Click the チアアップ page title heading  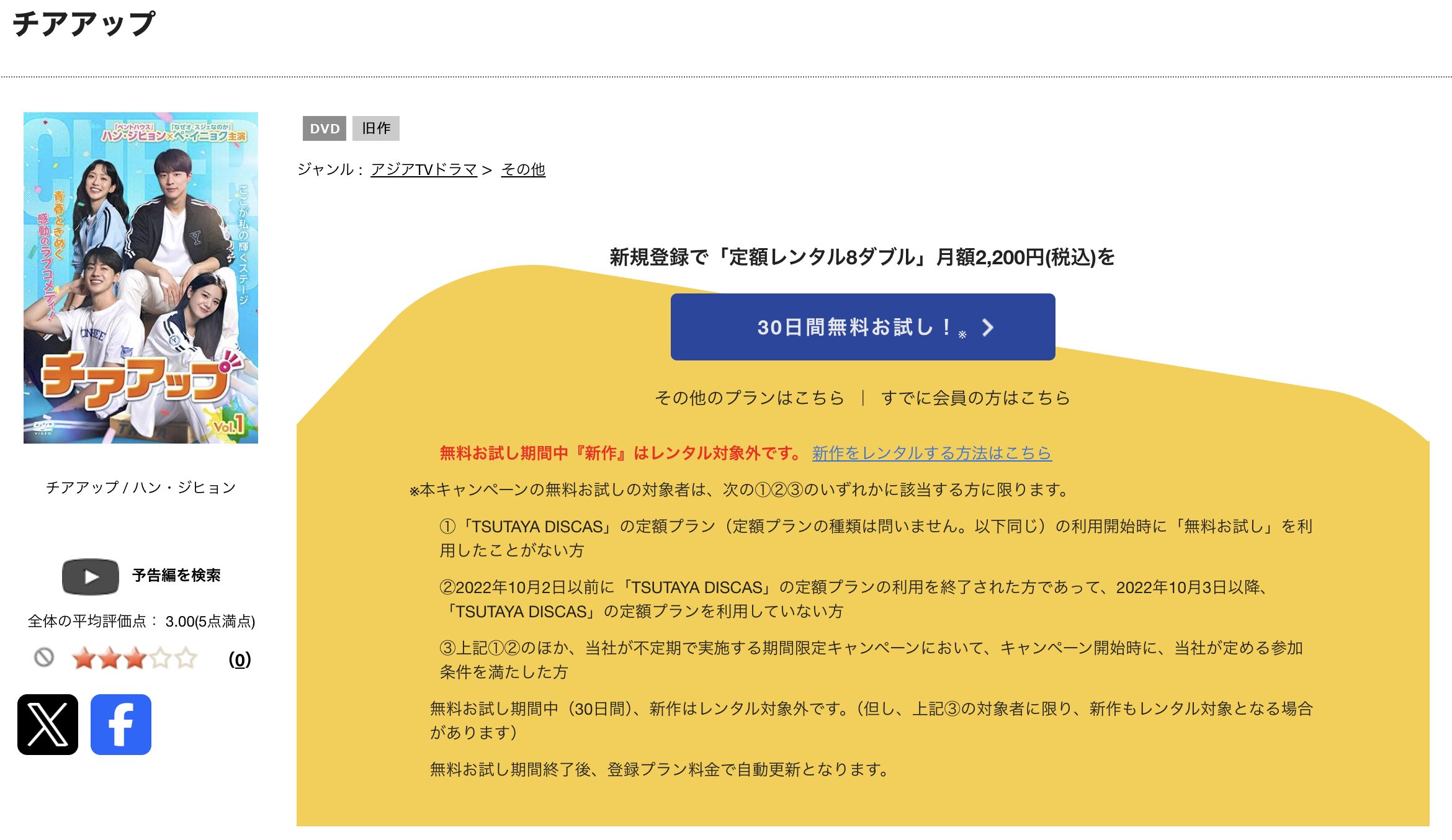click(84, 25)
